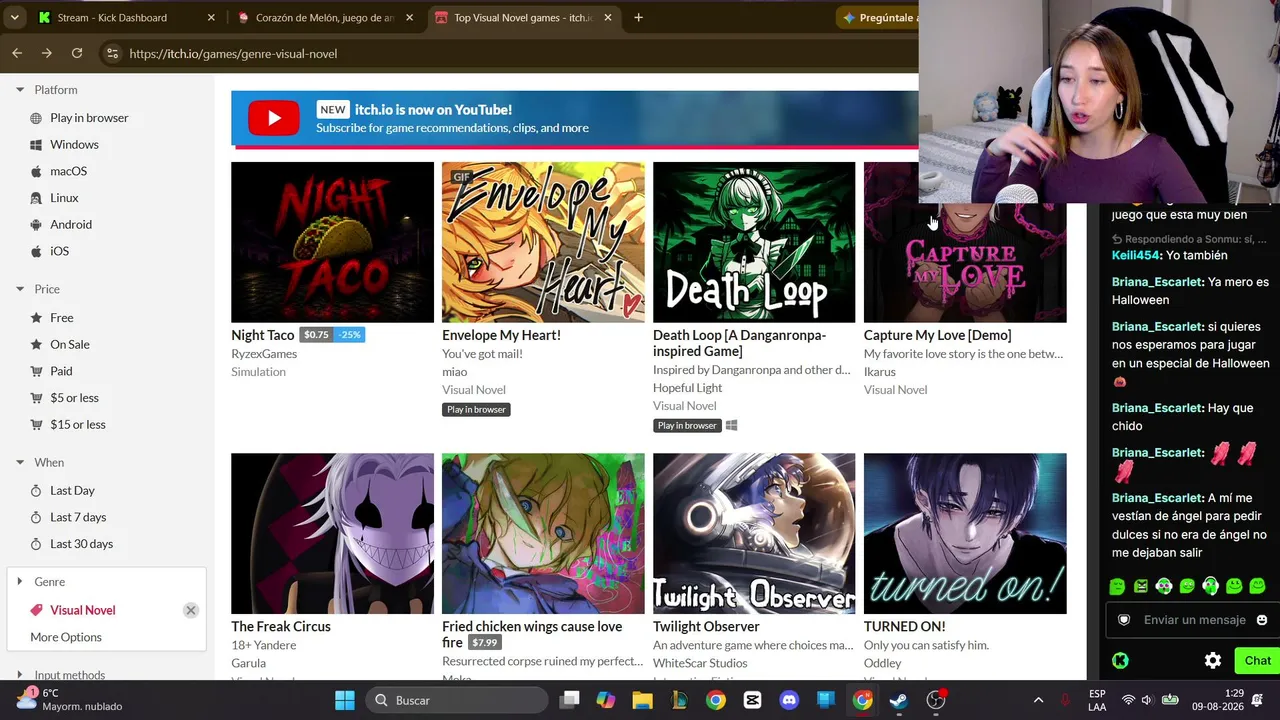Viewport: 1280px width, 720px height.
Task: Close the Top Visual Novel games tab
Action: pyautogui.click(x=608, y=17)
